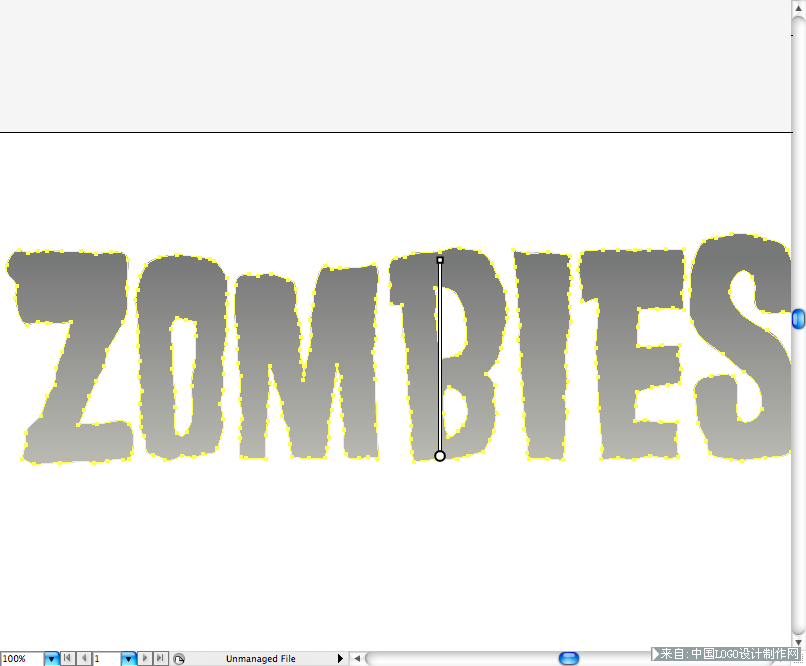Click the vertical scrollbar down arrow
This screenshot has width=806, height=666.
798,642
